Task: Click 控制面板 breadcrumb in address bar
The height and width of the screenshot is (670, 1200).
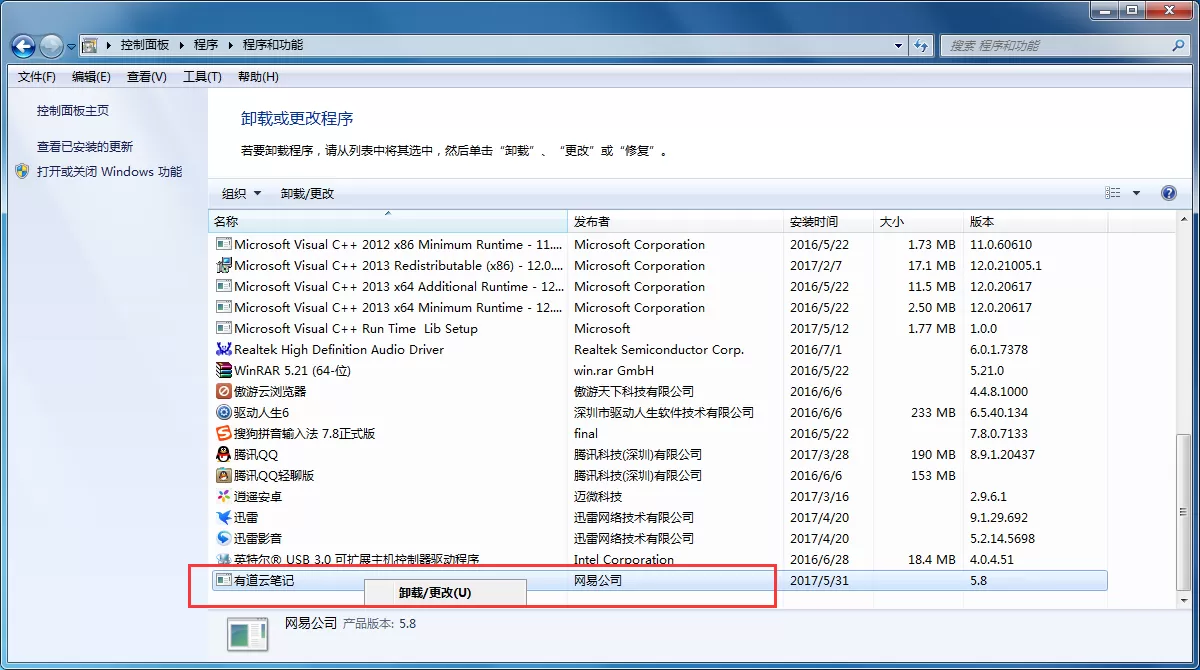Action: [145, 45]
